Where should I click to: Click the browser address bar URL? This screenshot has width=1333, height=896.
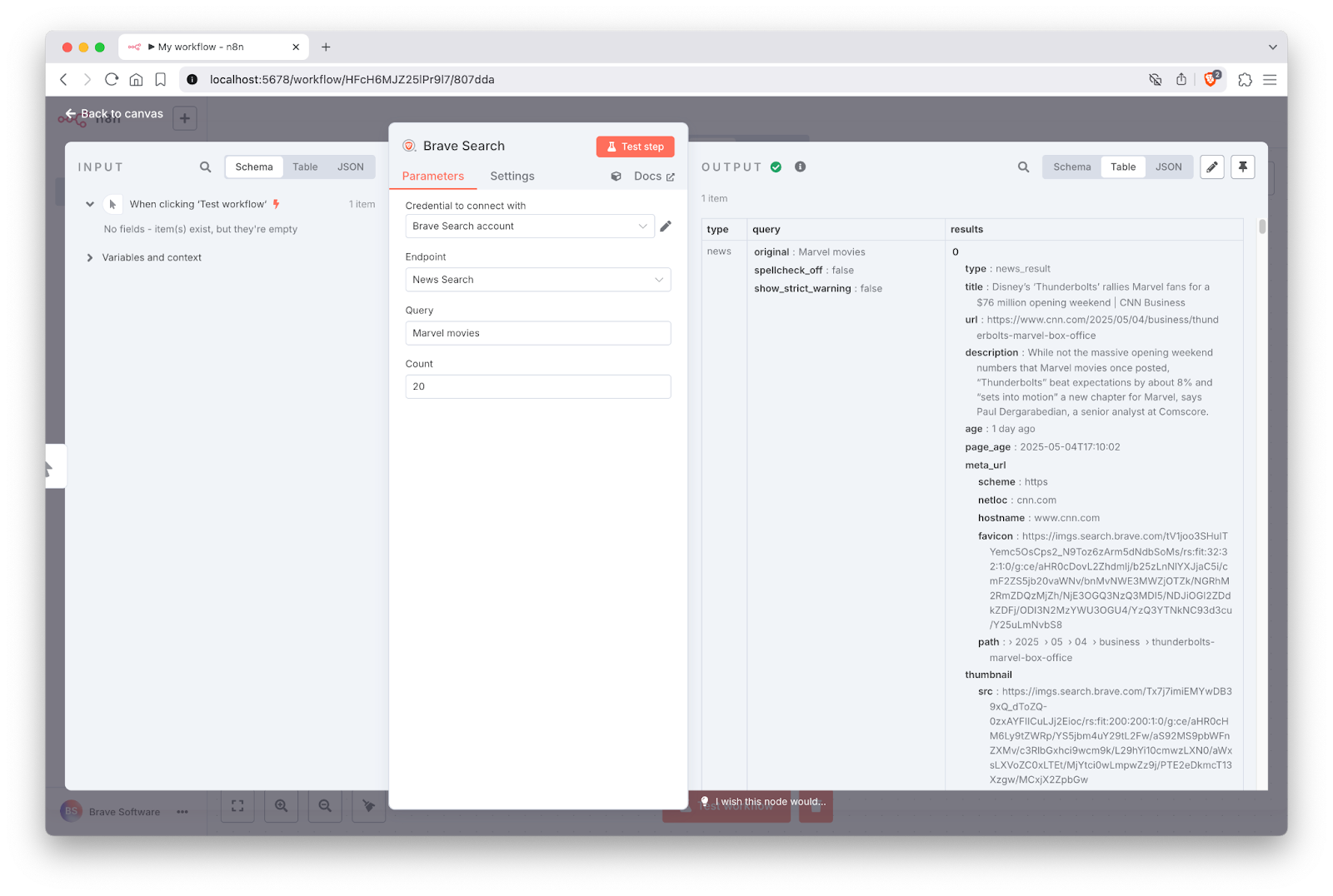tap(352, 79)
